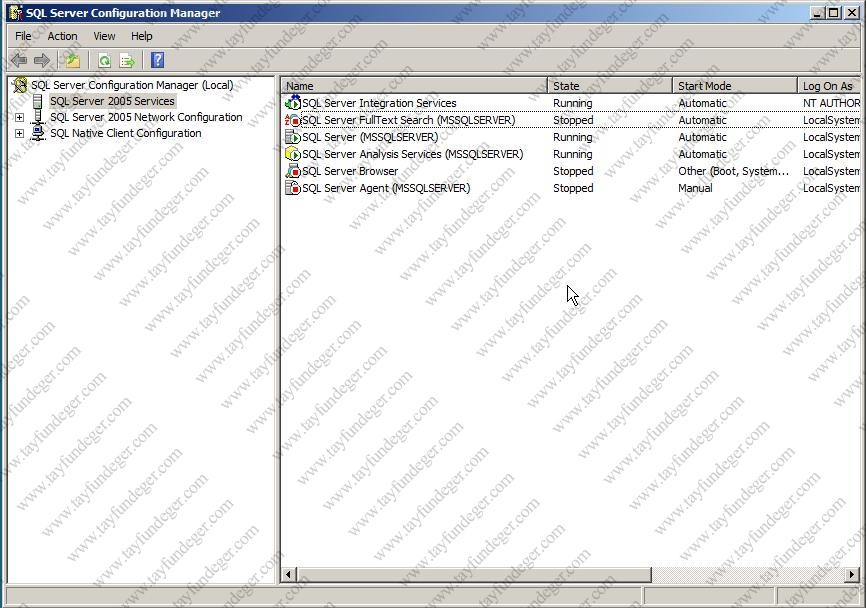This screenshot has height=608, width=866.
Task: Click the Up one level folder icon
Action: (x=72, y=60)
